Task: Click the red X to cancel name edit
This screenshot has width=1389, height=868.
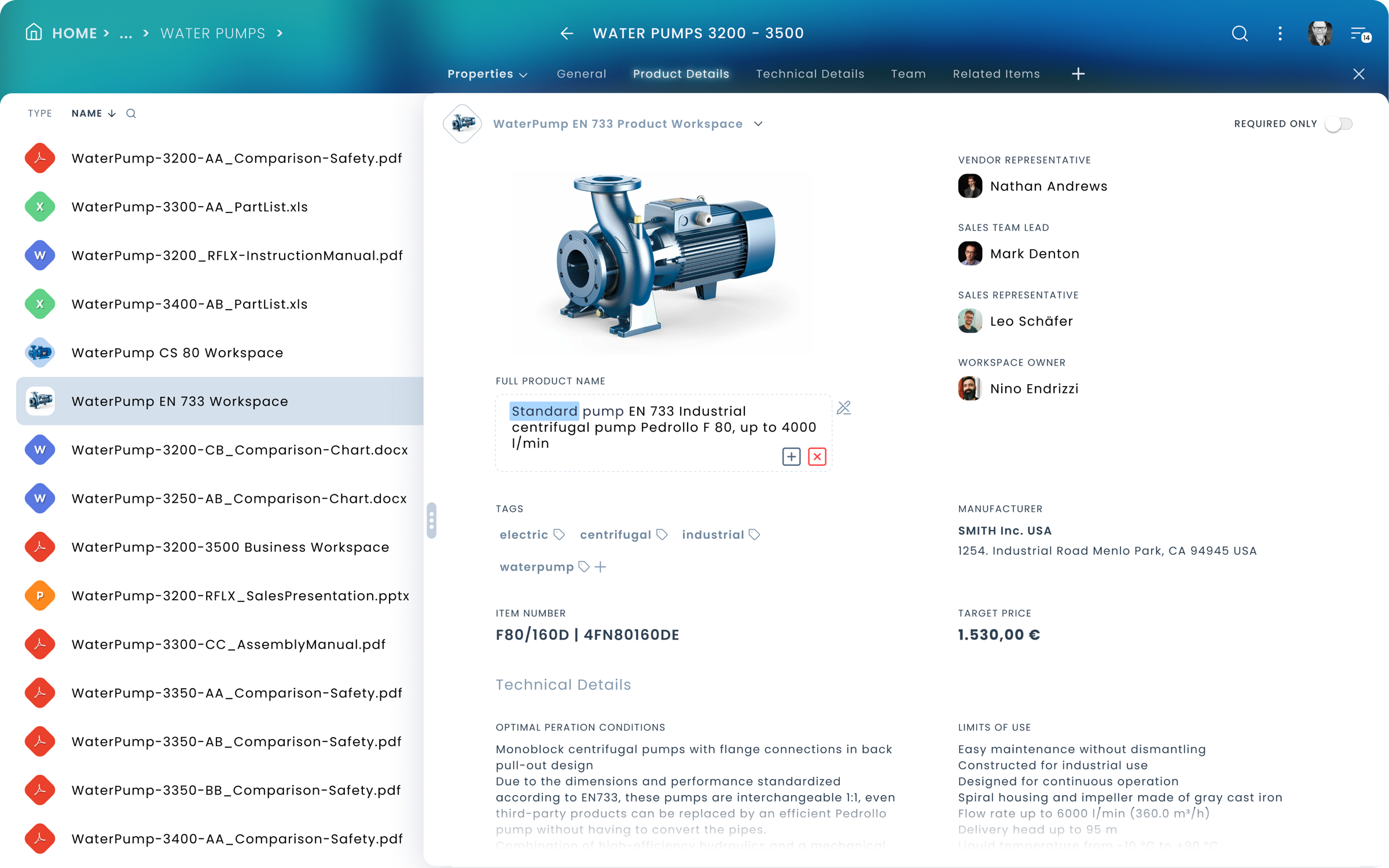Action: pos(817,457)
